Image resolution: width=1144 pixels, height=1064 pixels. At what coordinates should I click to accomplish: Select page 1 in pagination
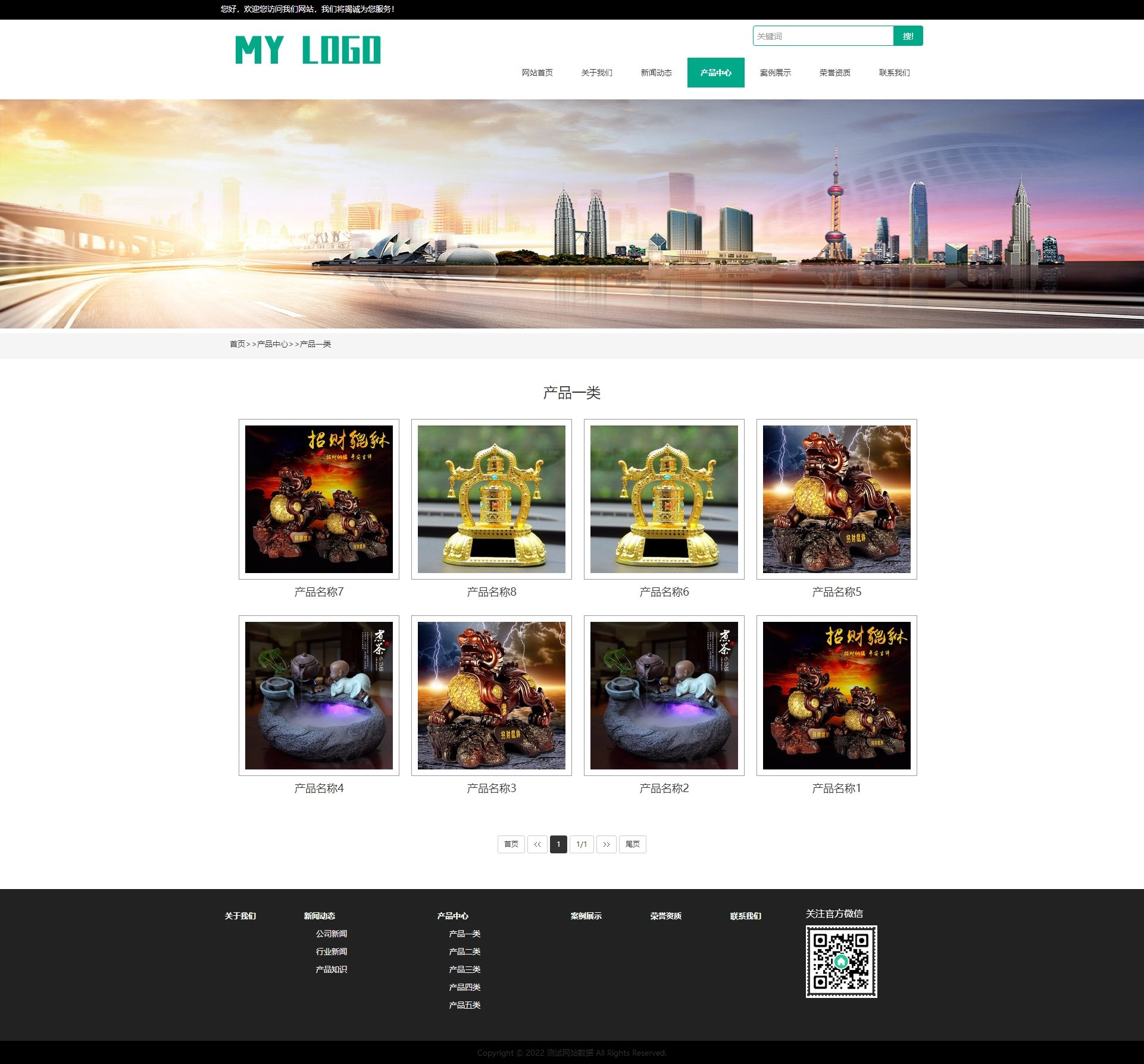558,844
